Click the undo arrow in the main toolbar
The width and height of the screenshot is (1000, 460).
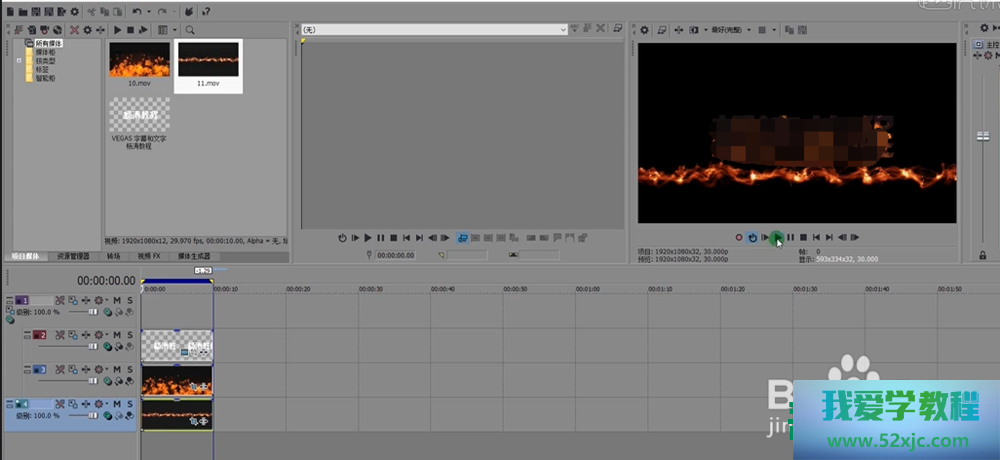(137, 11)
